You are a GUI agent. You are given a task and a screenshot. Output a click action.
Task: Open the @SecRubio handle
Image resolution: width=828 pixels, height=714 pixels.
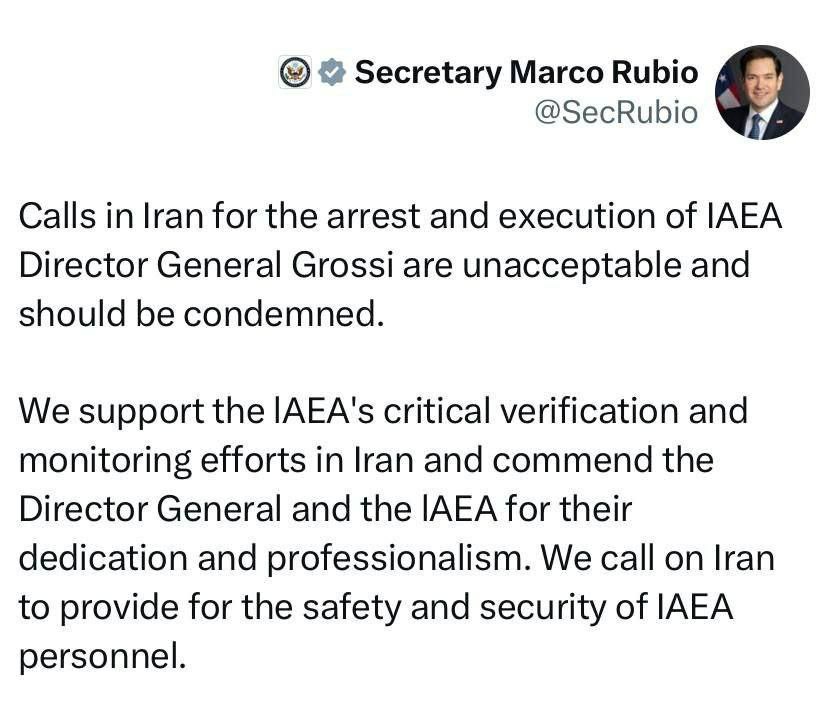point(617,112)
